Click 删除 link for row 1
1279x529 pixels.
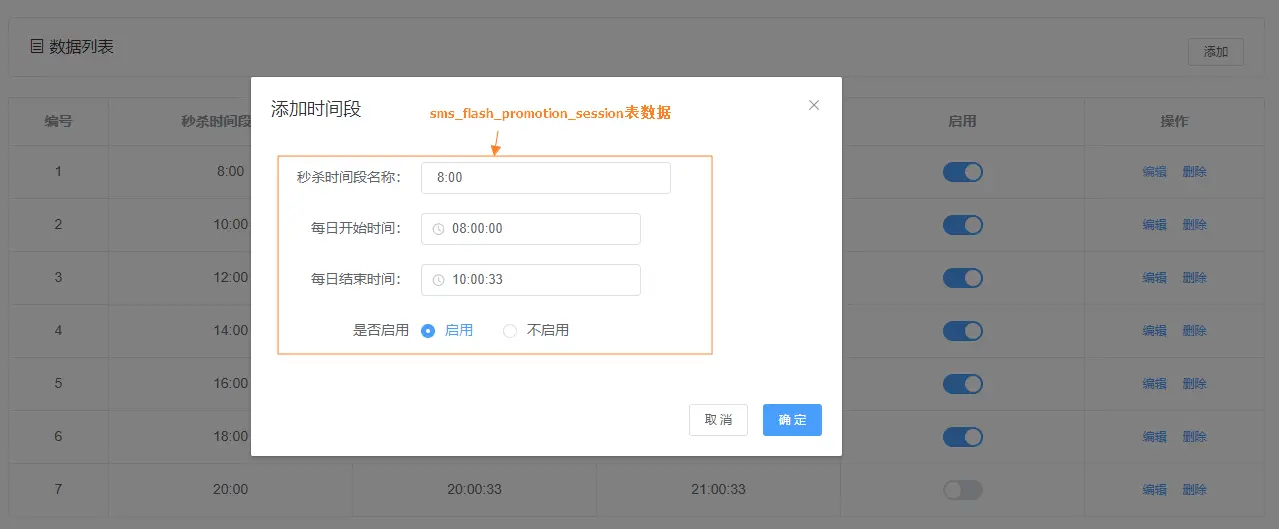point(1195,172)
